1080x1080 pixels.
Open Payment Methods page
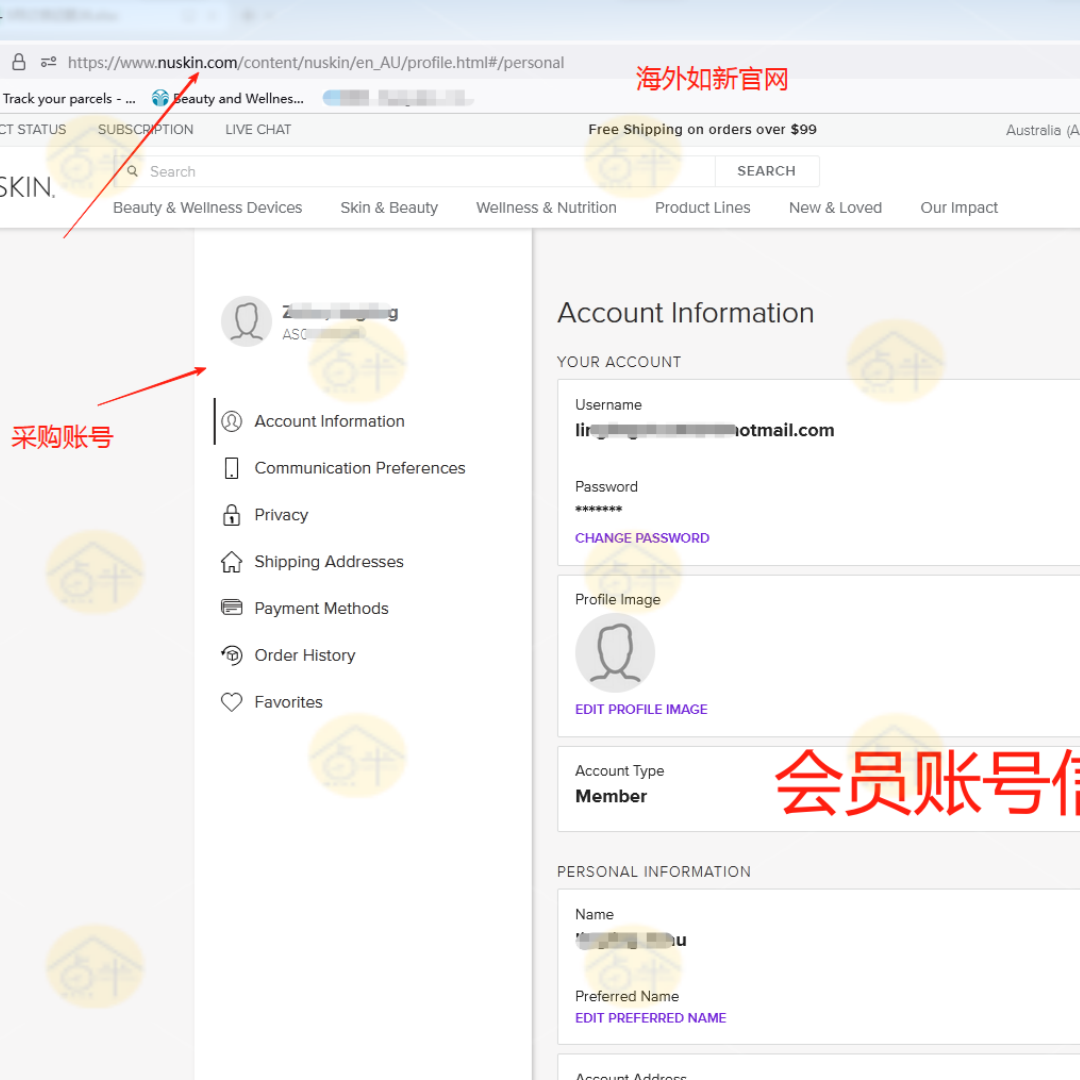321,608
